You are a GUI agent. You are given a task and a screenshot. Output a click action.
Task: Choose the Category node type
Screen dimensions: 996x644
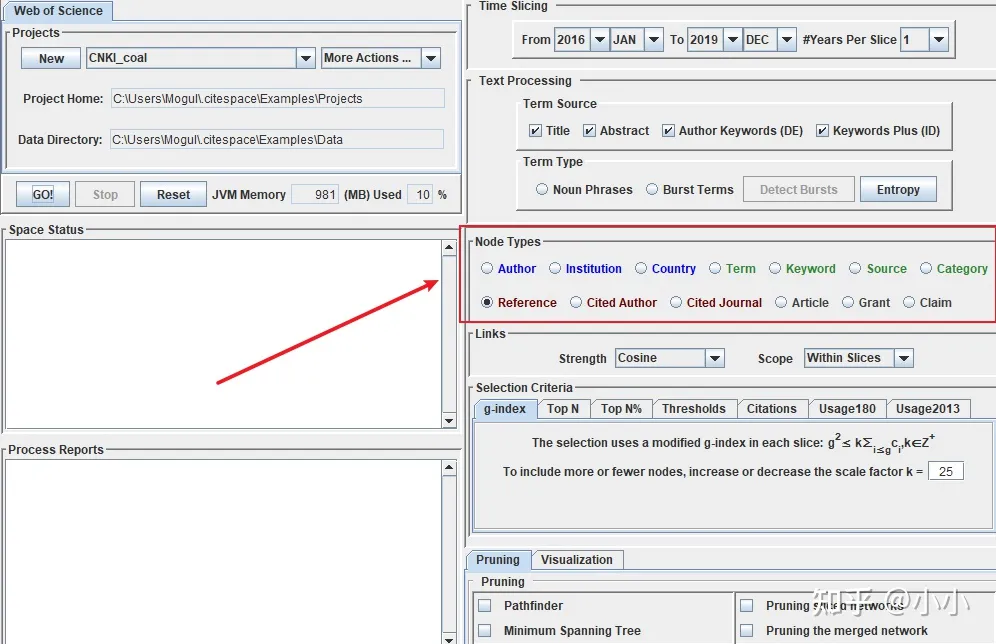tap(926, 268)
